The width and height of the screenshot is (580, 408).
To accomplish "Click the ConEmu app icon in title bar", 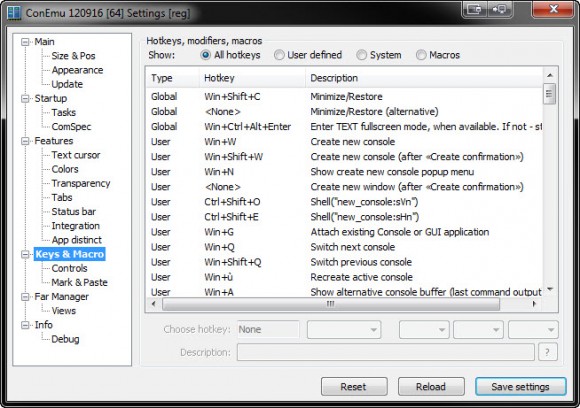I will click(14, 13).
